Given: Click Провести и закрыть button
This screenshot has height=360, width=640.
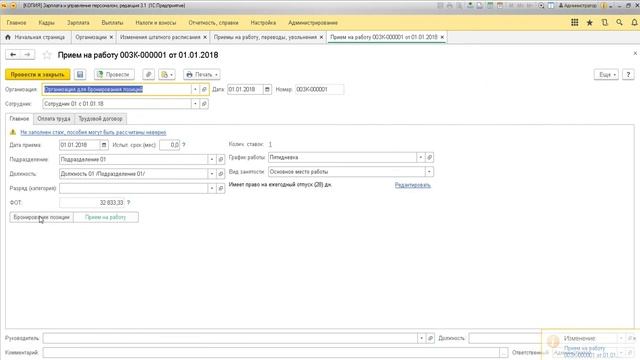Looking at the screenshot, I should [x=38, y=75].
